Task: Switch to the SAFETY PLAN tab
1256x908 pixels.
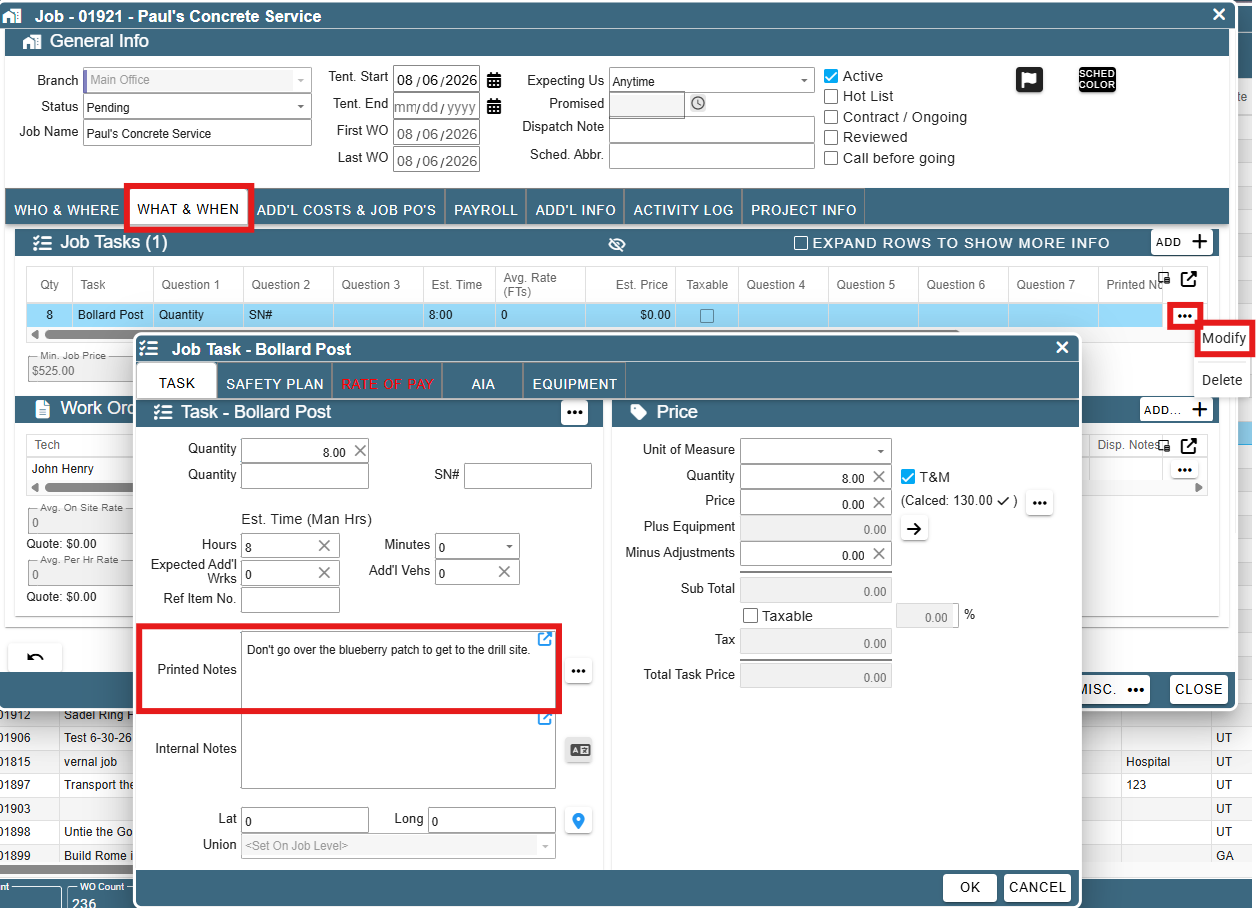Action: [x=274, y=383]
